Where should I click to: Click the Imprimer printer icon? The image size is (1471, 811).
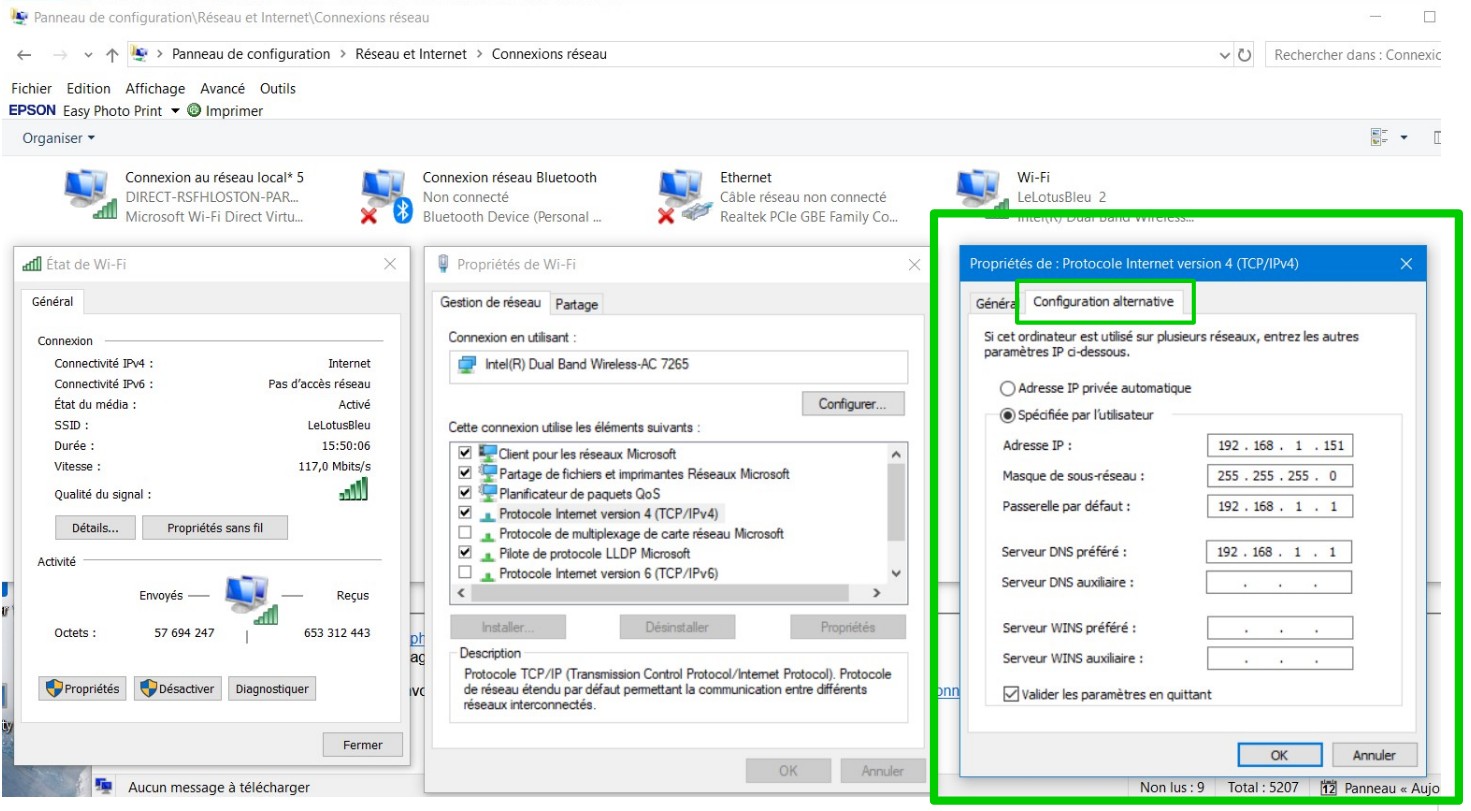(194, 111)
